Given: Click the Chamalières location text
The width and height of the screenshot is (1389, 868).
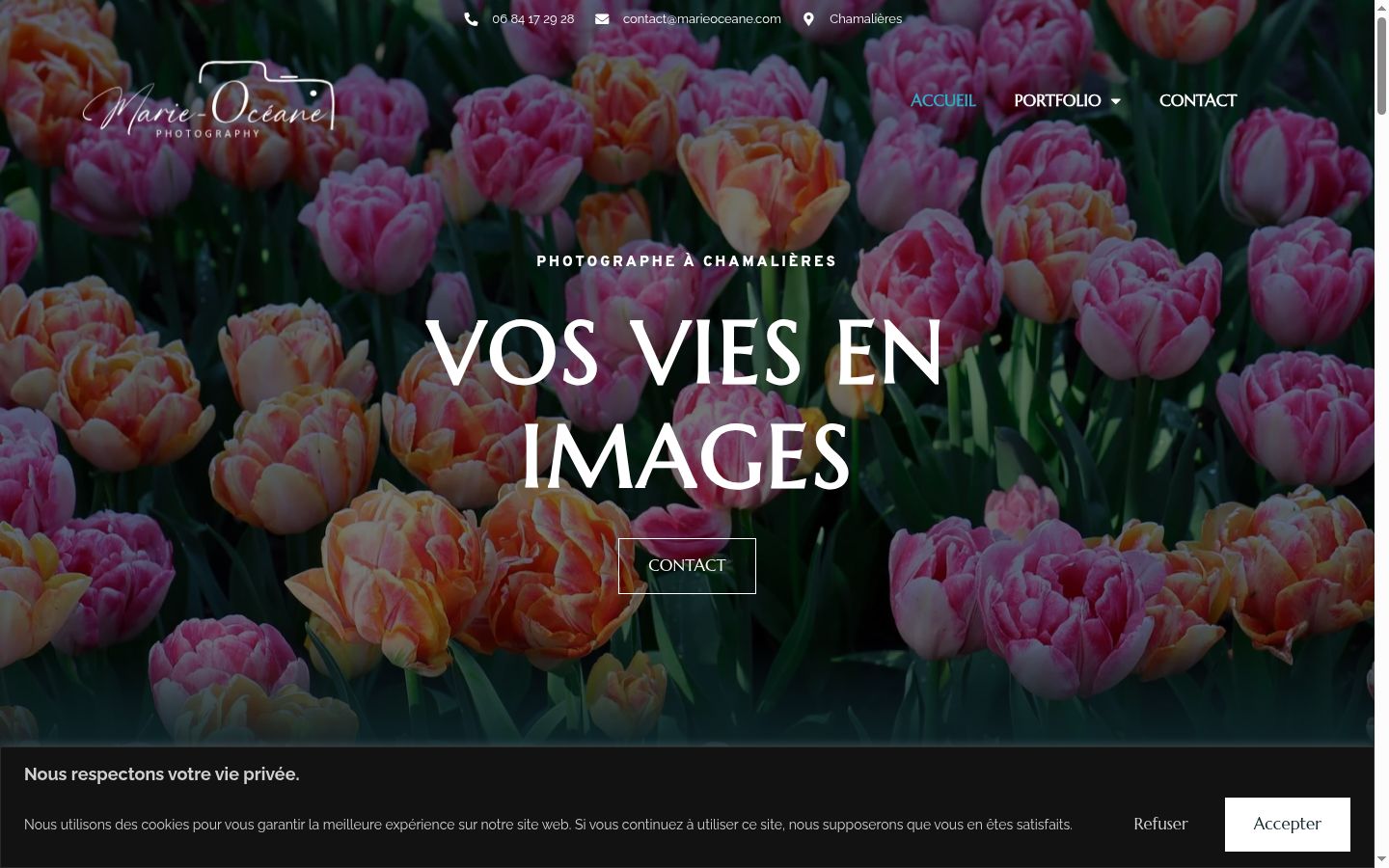Looking at the screenshot, I should [866, 19].
